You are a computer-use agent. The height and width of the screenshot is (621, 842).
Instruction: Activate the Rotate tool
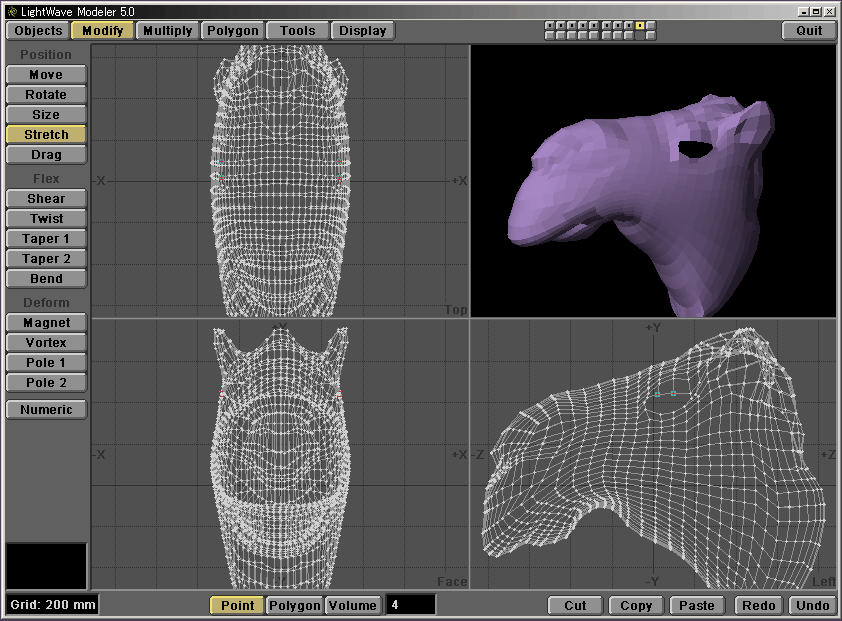tap(46, 95)
